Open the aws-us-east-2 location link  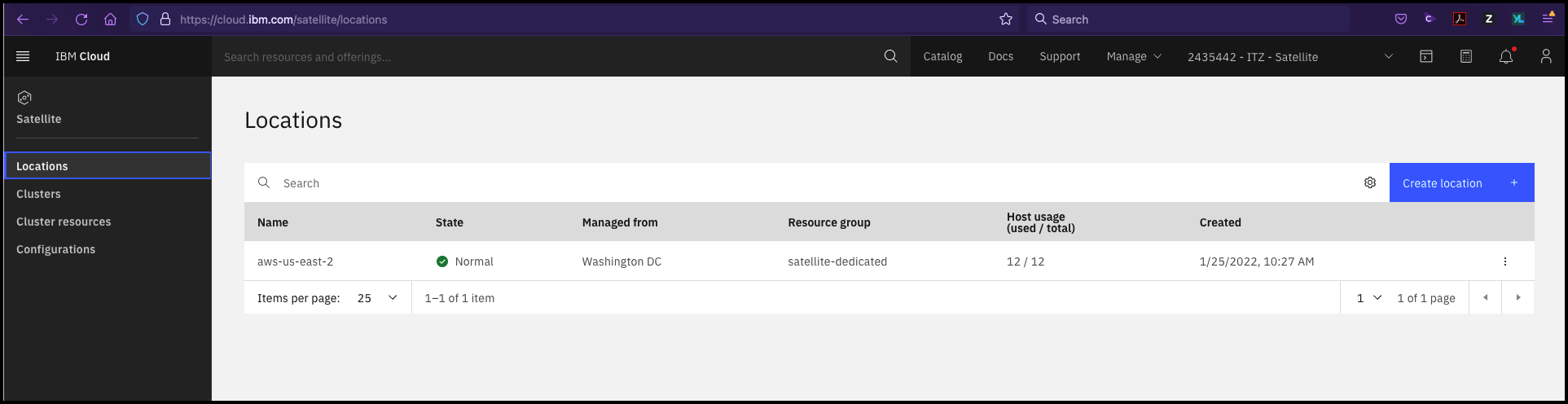(295, 261)
